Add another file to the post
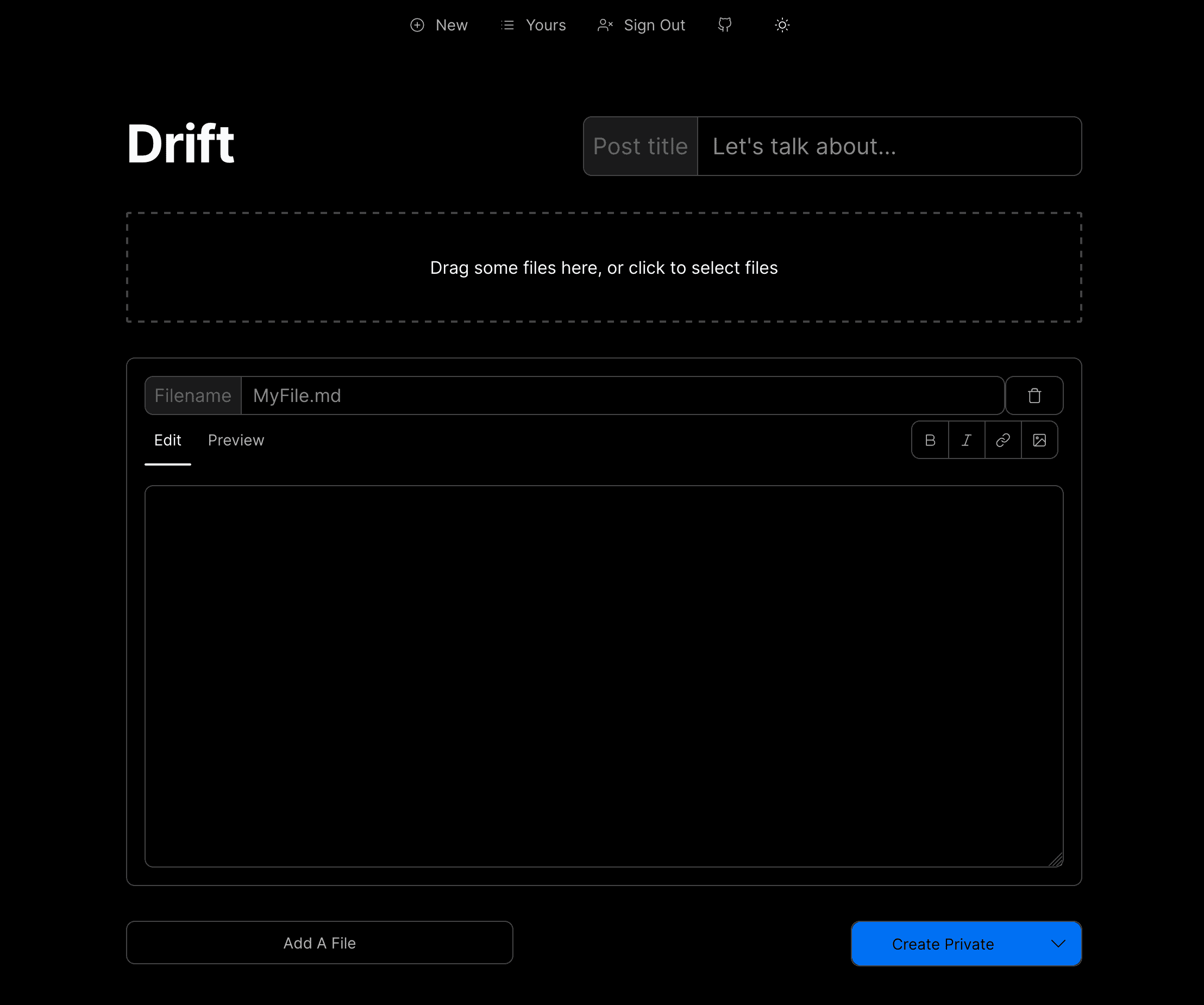1204x1005 pixels. [x=319, y=943]
